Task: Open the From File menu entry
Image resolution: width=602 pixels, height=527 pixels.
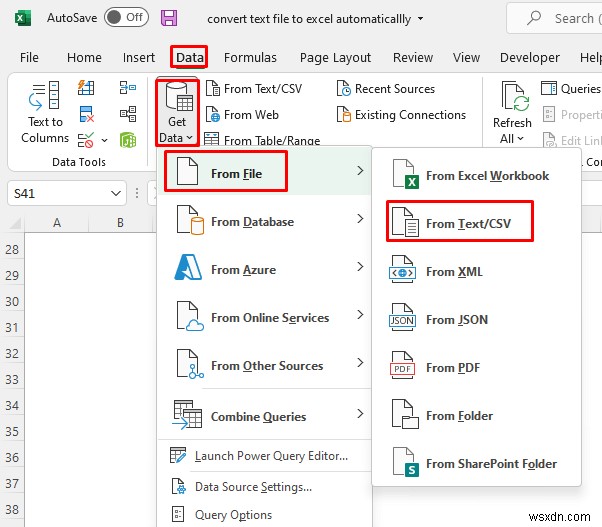Action: [265, 173]
